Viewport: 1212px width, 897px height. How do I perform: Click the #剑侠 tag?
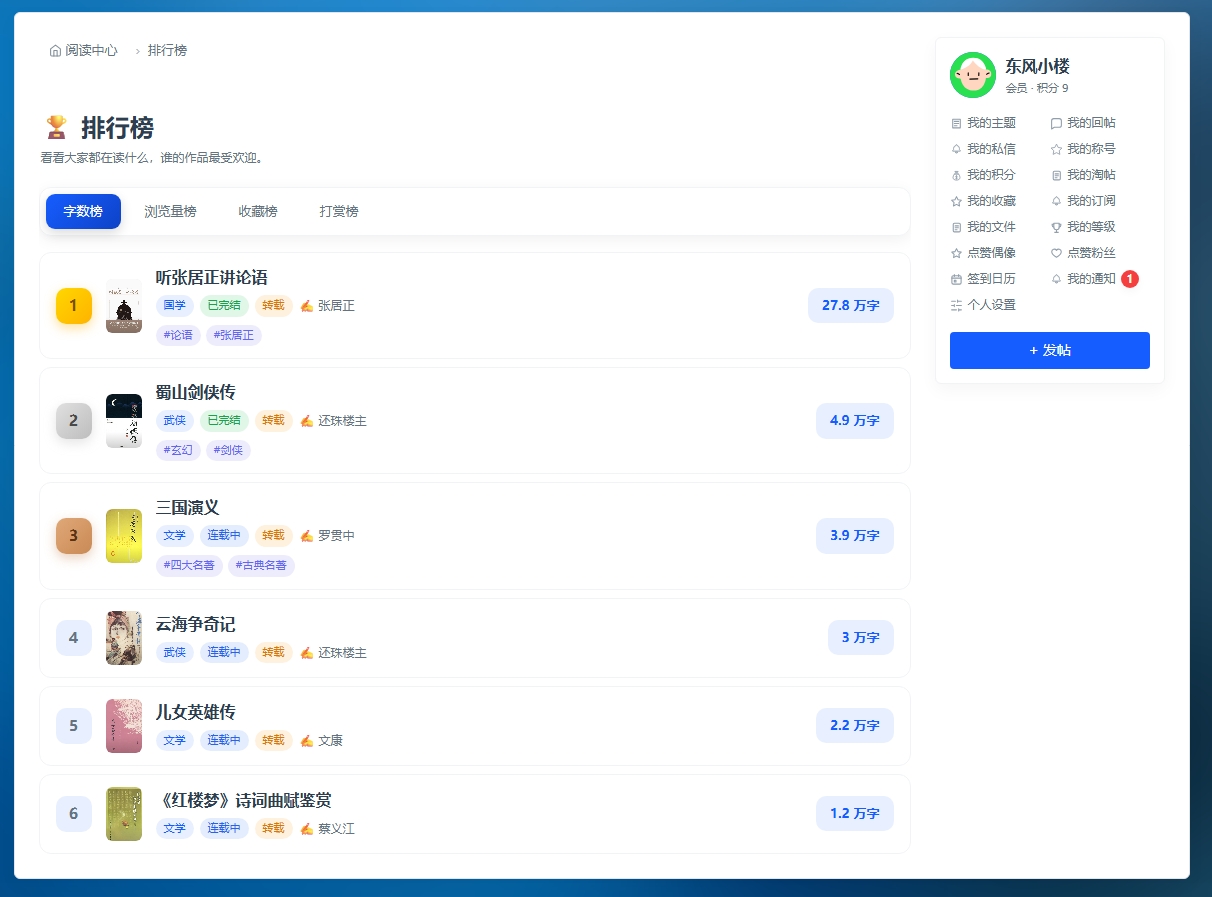[229, 450]
